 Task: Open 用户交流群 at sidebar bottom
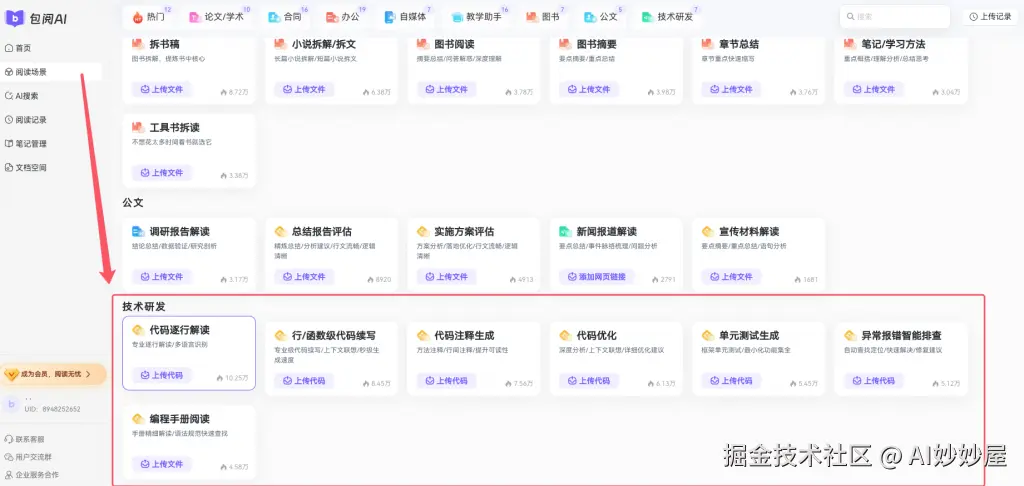28,457
